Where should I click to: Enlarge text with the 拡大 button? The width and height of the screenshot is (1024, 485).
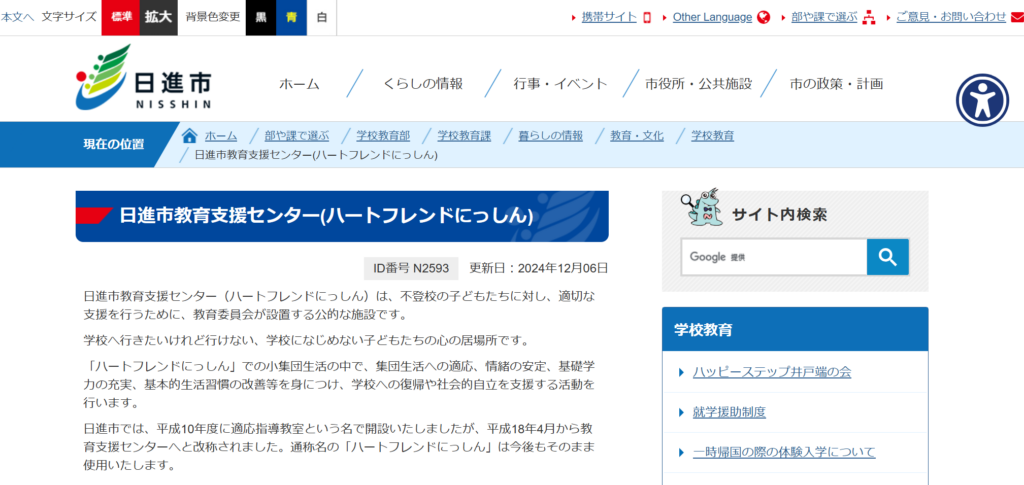point(158,17)
